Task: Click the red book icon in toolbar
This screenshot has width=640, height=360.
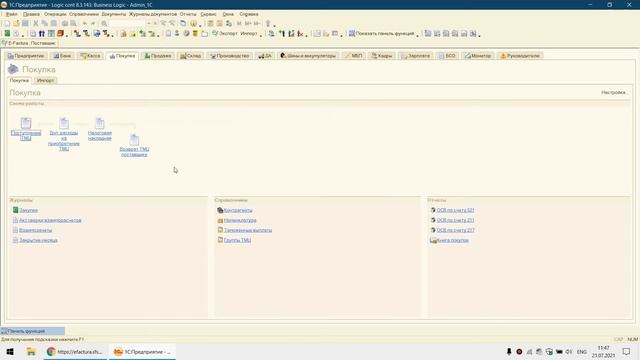Action: click(60, 33)
